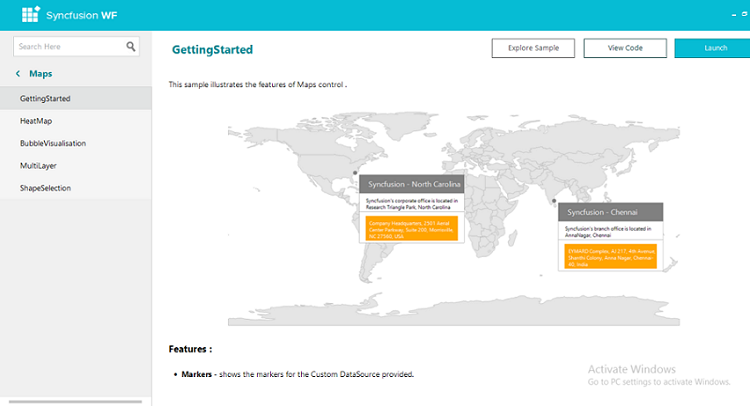The image size is (750, 406).
Task: Click the sidebar horizontal scrollbar
Action: pos(76,402)
